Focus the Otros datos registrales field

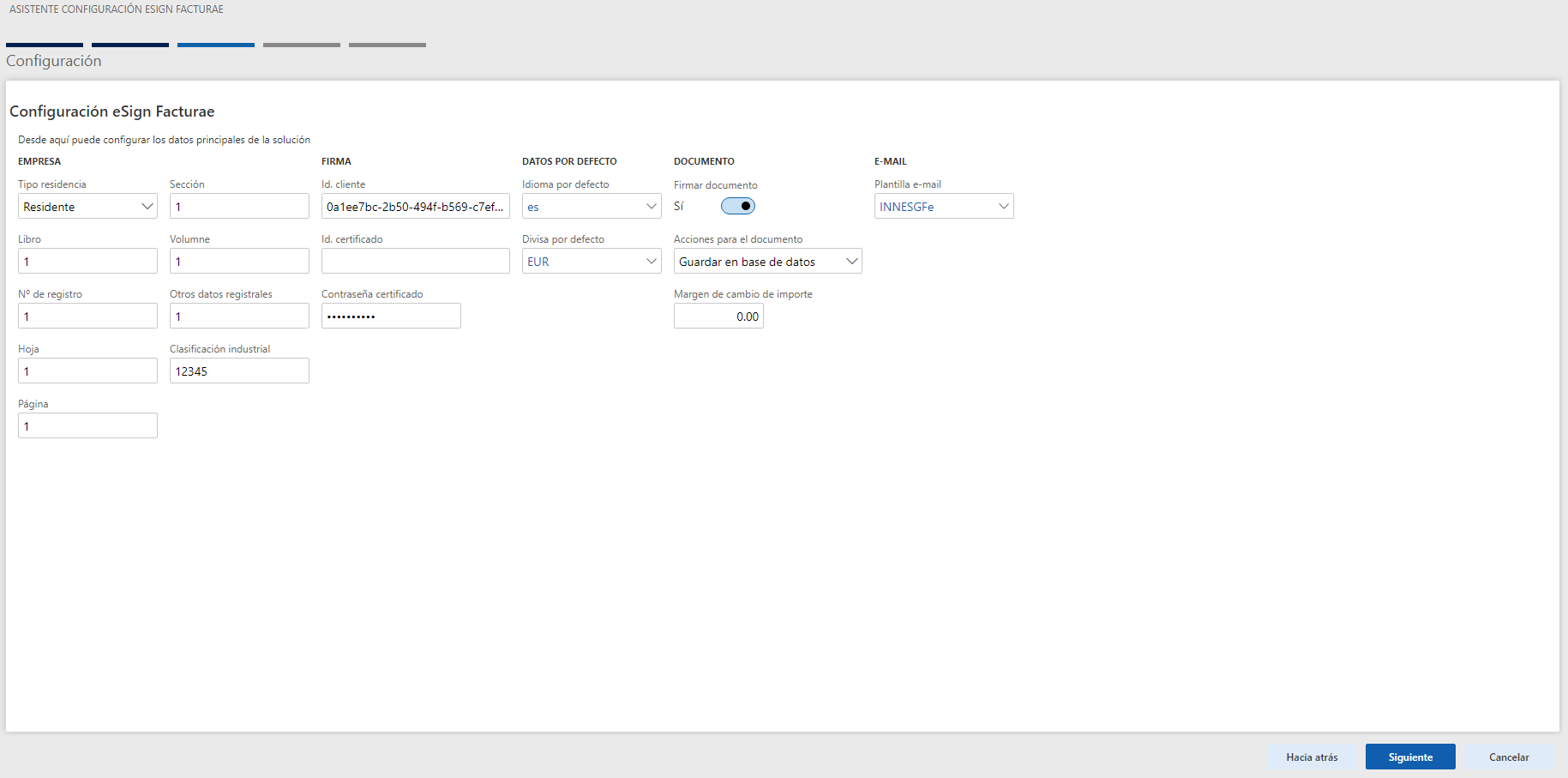tap(239, 316)
